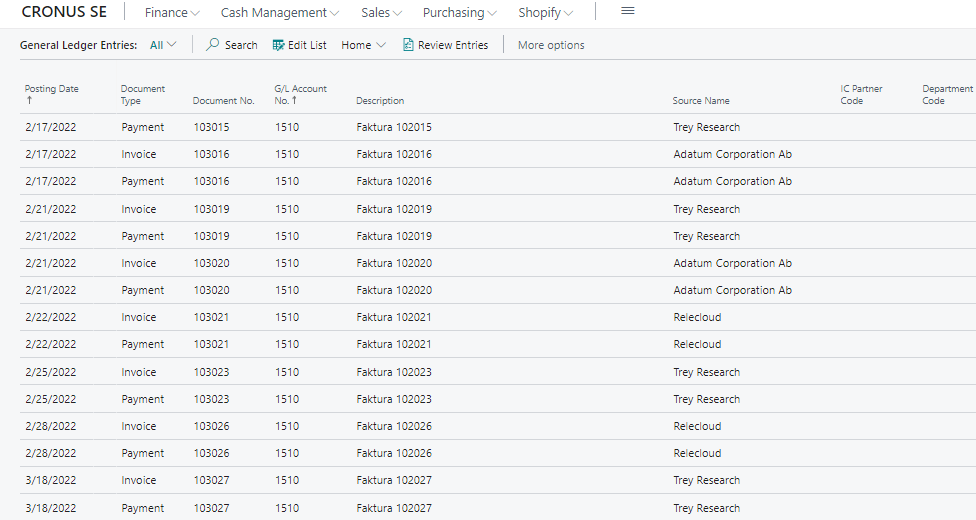Click 2/17/2022 date in 103015 Payment row

coord(50,127)
